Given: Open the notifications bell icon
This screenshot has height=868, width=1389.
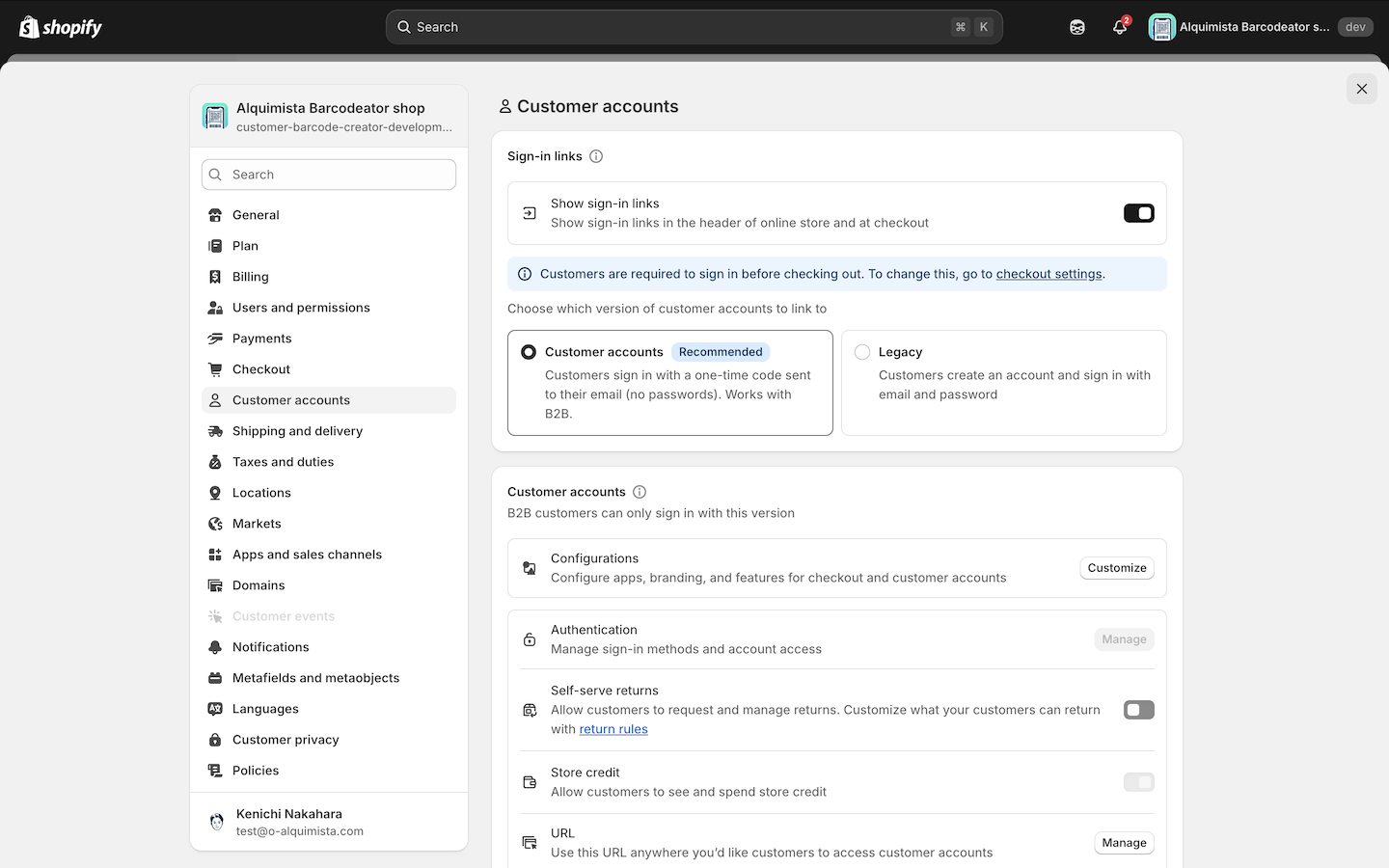Looking at the screenshot, I should [1119, 27].
